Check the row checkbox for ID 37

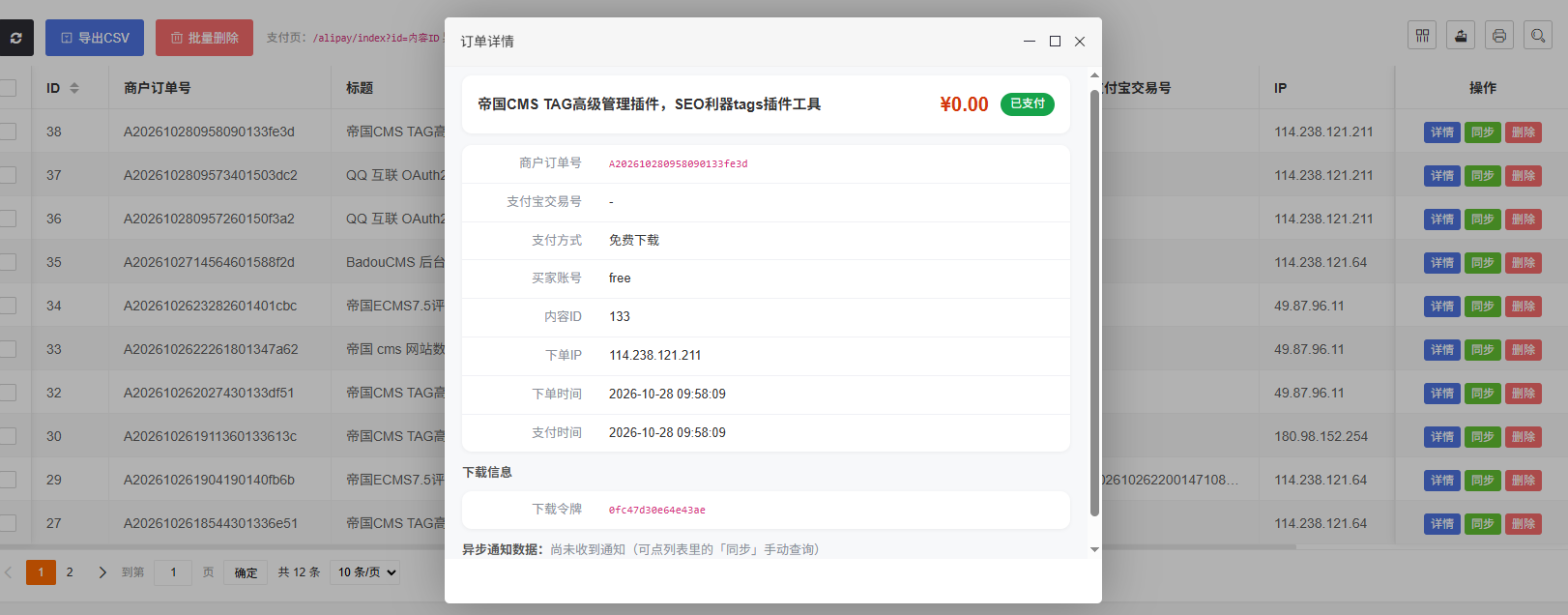coord(8,175)
